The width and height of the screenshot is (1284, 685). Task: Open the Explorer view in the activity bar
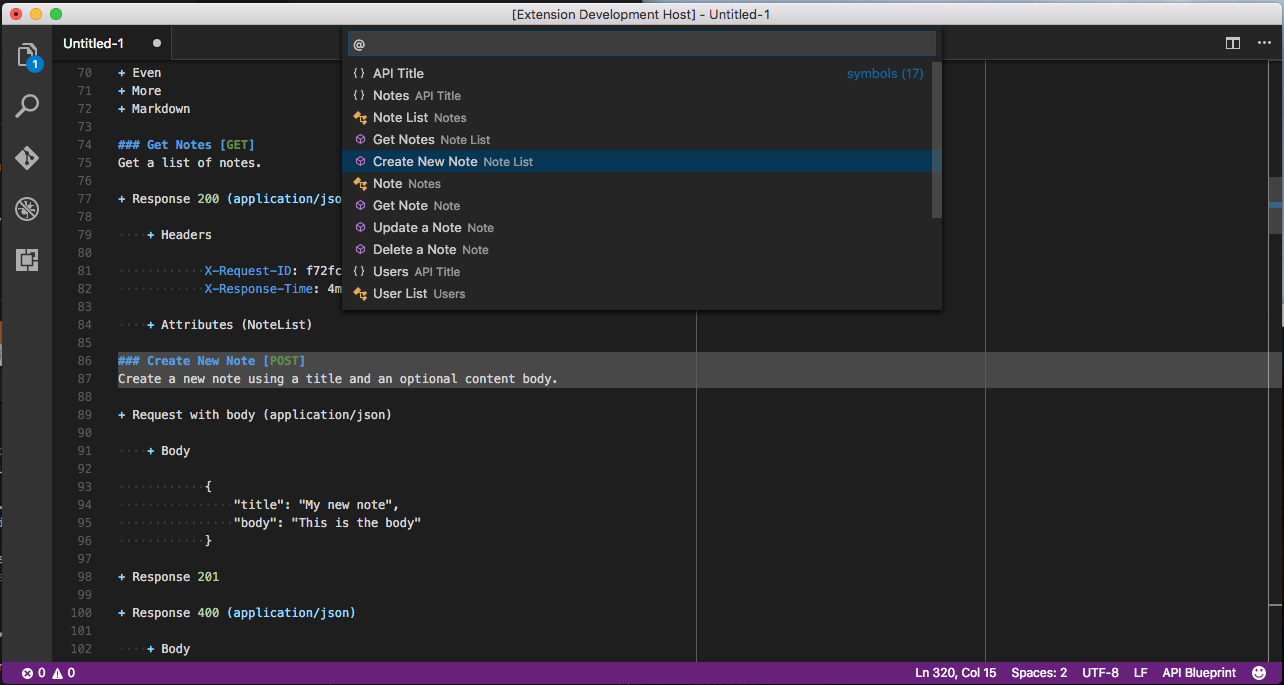pos(27,55)
